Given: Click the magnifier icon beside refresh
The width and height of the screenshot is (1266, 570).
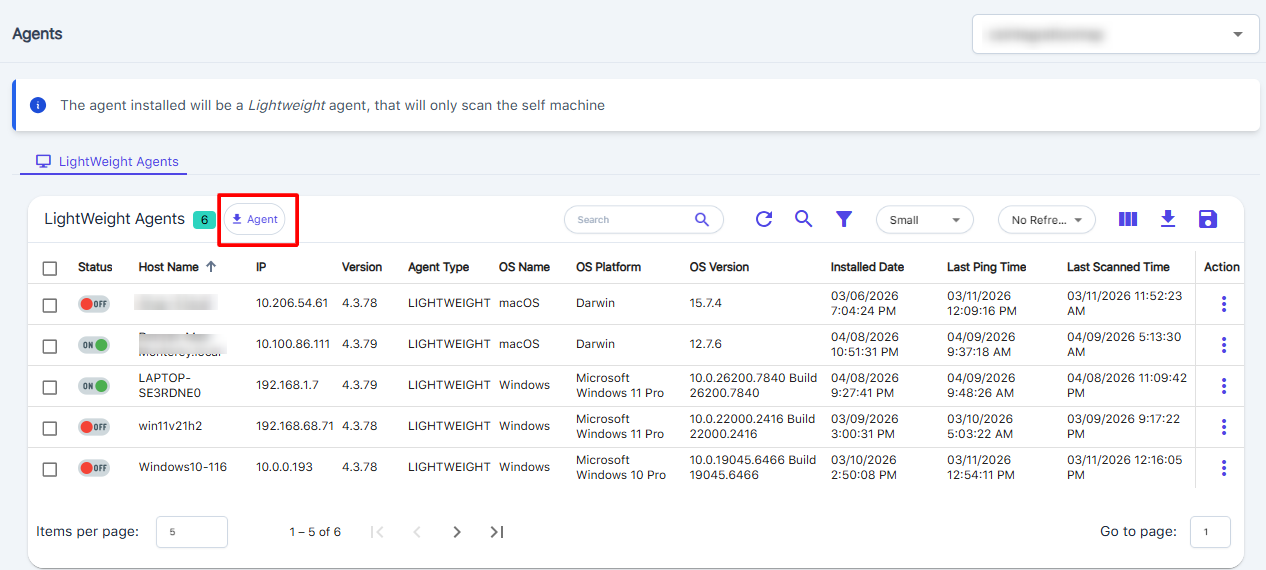Looking at the screenshot, I should pyautogui.click(x=803, y=219).
